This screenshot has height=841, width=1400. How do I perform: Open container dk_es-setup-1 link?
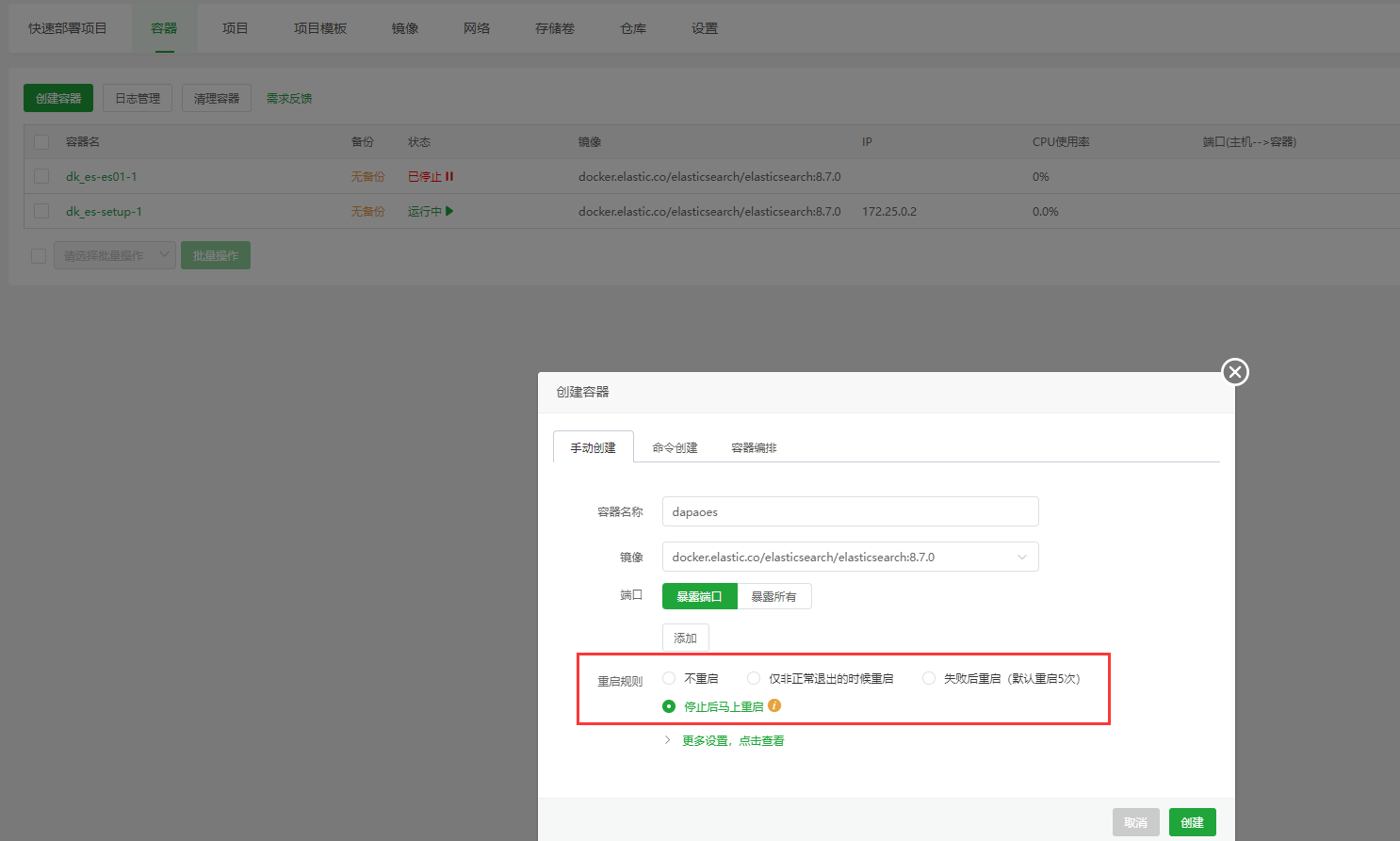click(x=104, y=211)
